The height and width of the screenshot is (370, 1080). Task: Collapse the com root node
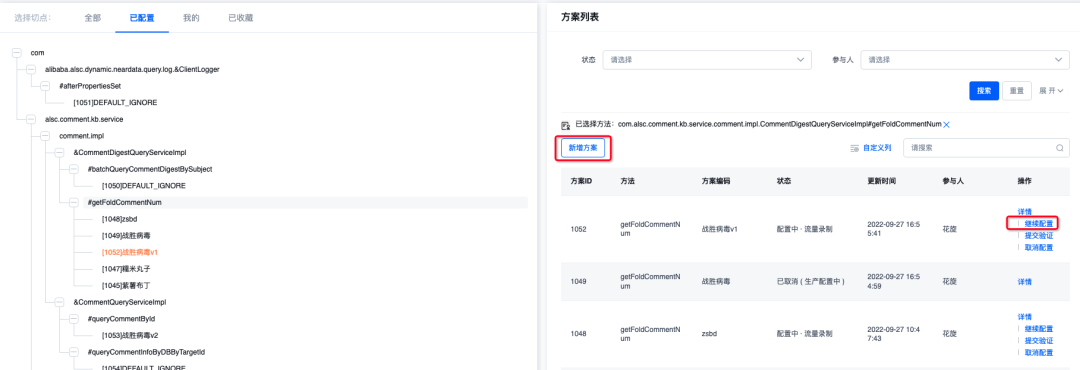click(x=17, y=52)
